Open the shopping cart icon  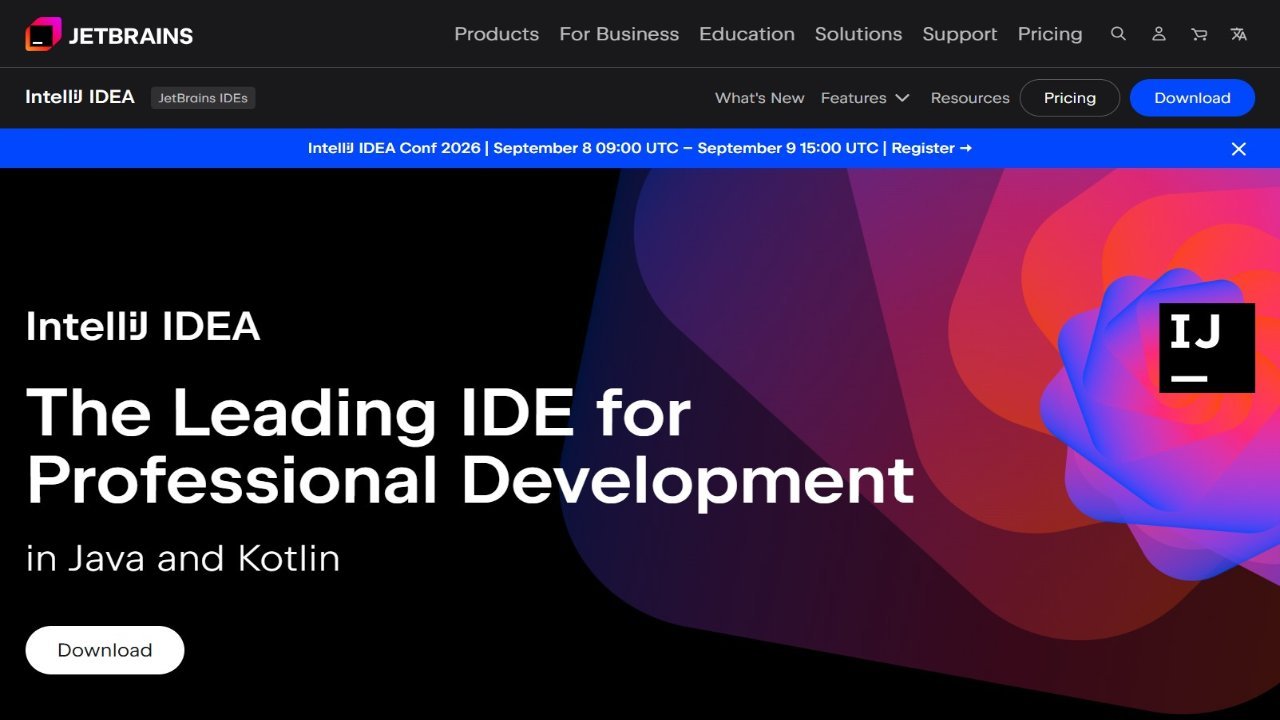coord(1198,34)
